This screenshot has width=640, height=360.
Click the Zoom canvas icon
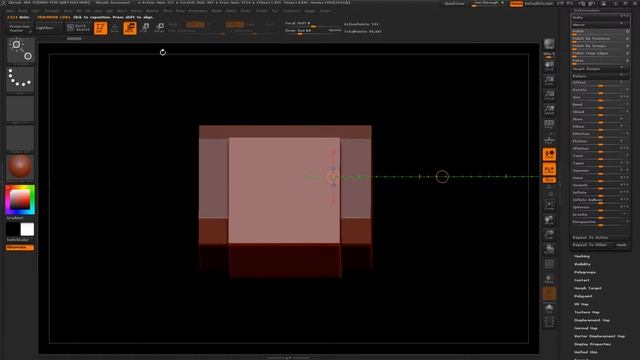(549, 80)
